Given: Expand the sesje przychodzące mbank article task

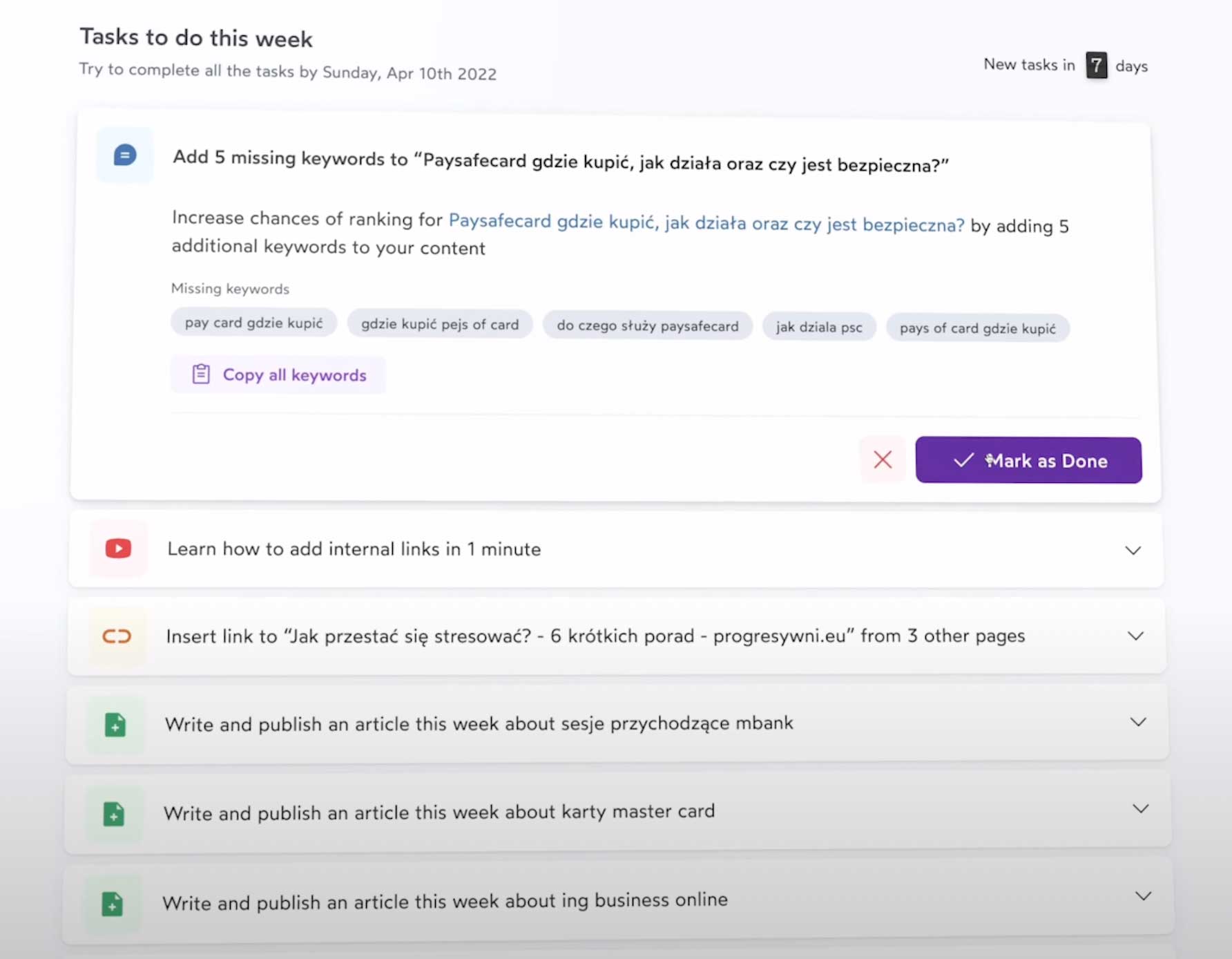Looking at the screenshot, I should click(1137, 722).
